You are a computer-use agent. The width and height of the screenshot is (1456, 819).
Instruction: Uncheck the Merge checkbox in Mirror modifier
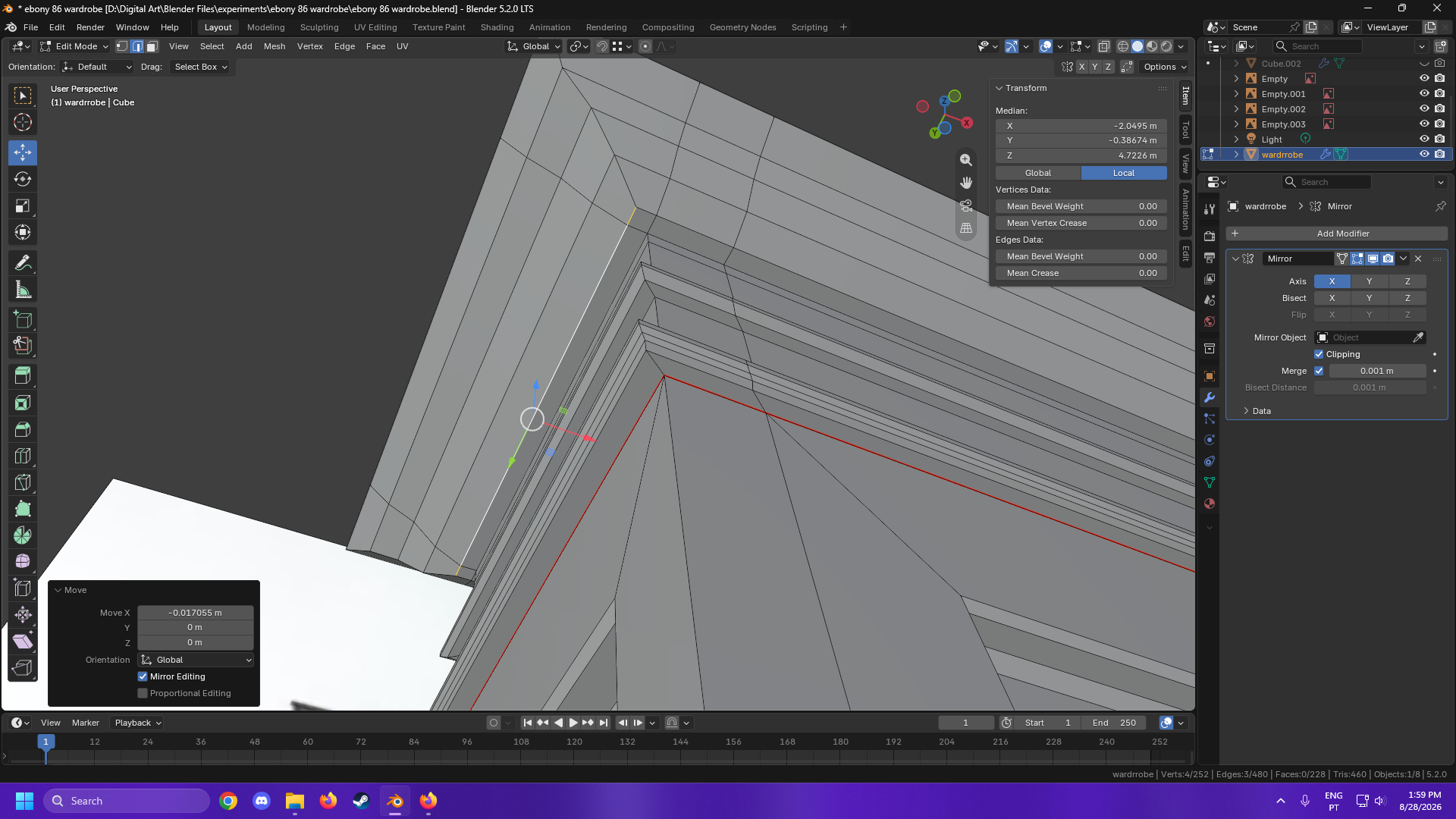pos(1319,371)
